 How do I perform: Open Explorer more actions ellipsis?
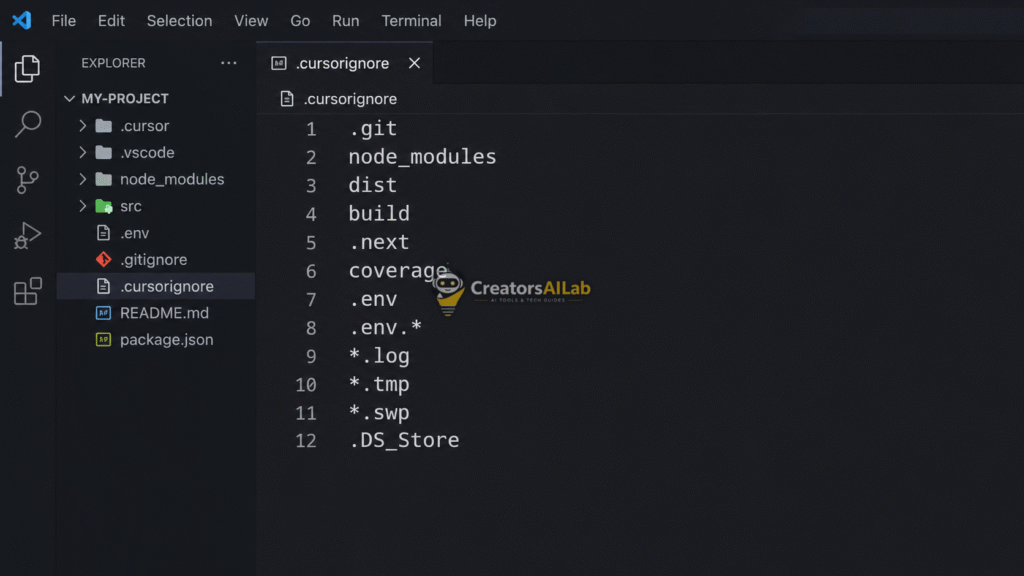(x=229, y=63)
